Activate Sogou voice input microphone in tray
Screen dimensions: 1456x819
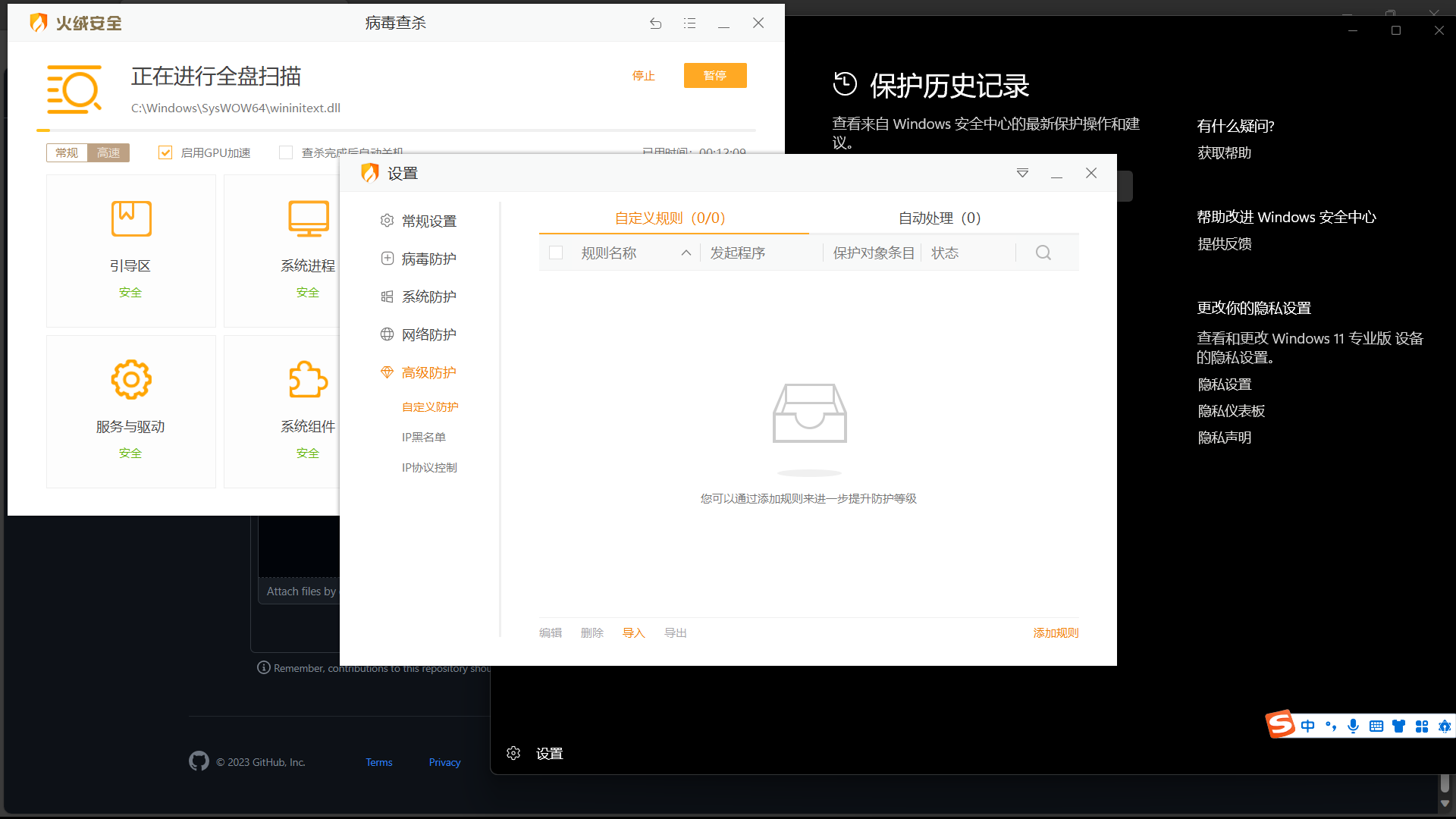tap(1353, 726)
